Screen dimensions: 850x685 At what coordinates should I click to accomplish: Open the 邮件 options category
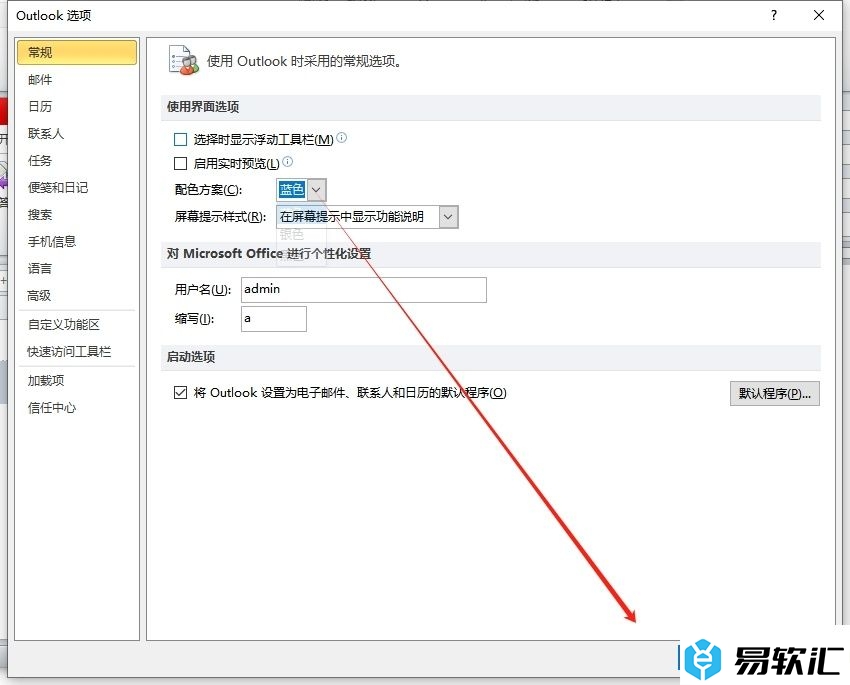(x=40, y=80)
